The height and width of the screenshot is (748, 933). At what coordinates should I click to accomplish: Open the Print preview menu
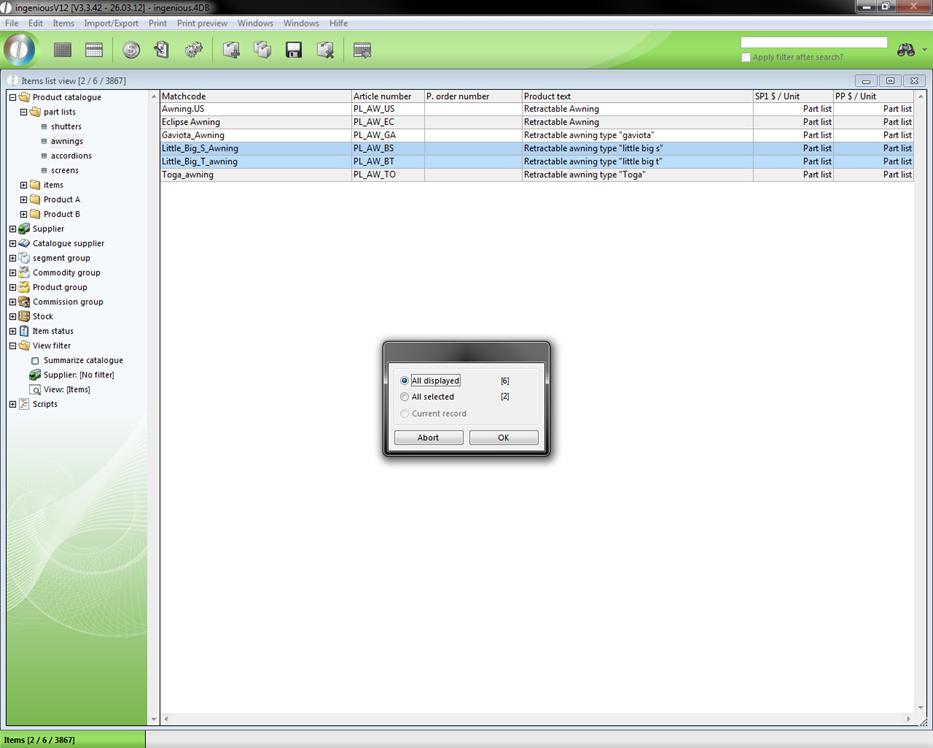[x=202, y=23]
